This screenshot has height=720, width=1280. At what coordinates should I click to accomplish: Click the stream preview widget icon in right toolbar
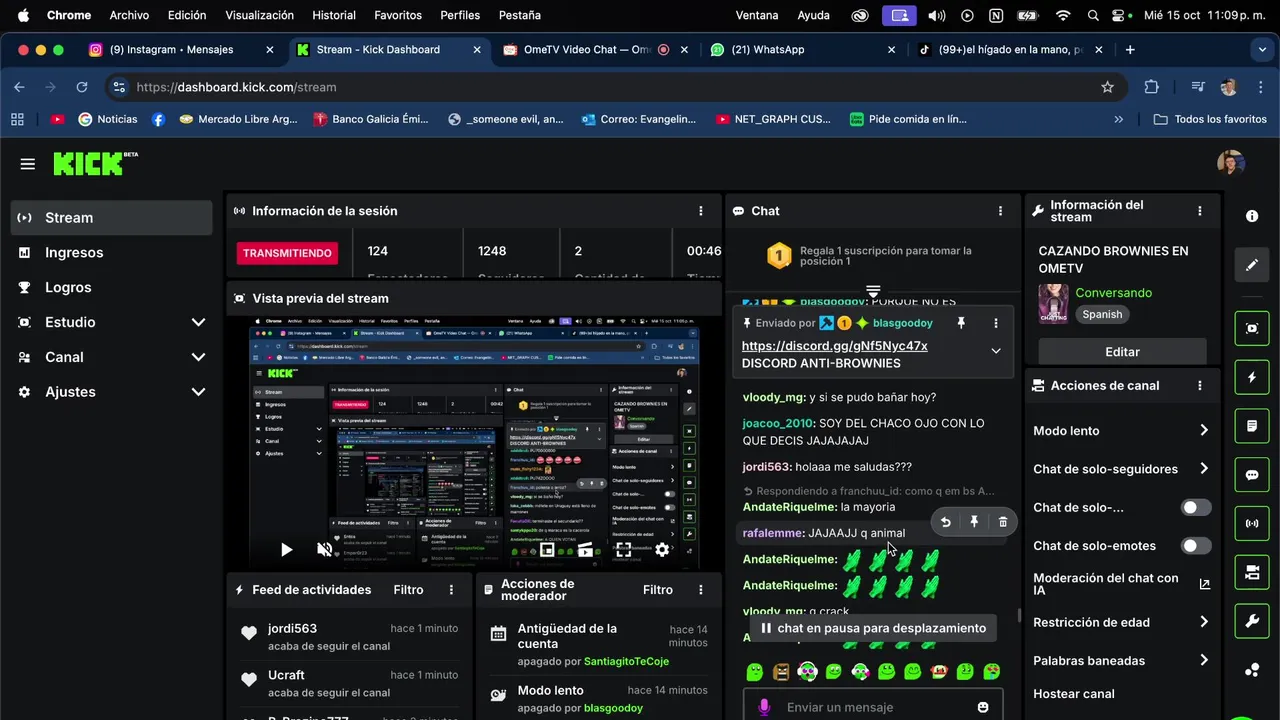tap(1252, 328)
